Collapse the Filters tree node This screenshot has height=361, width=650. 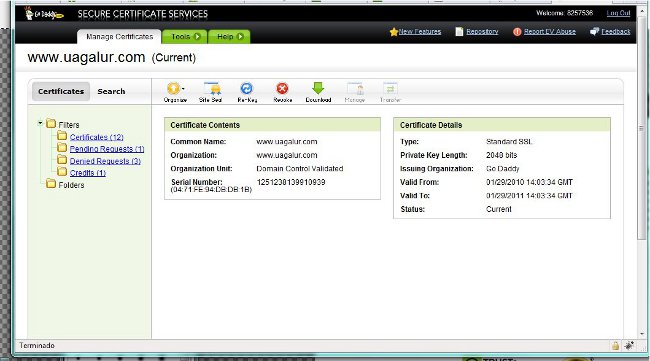click(40, 123)
